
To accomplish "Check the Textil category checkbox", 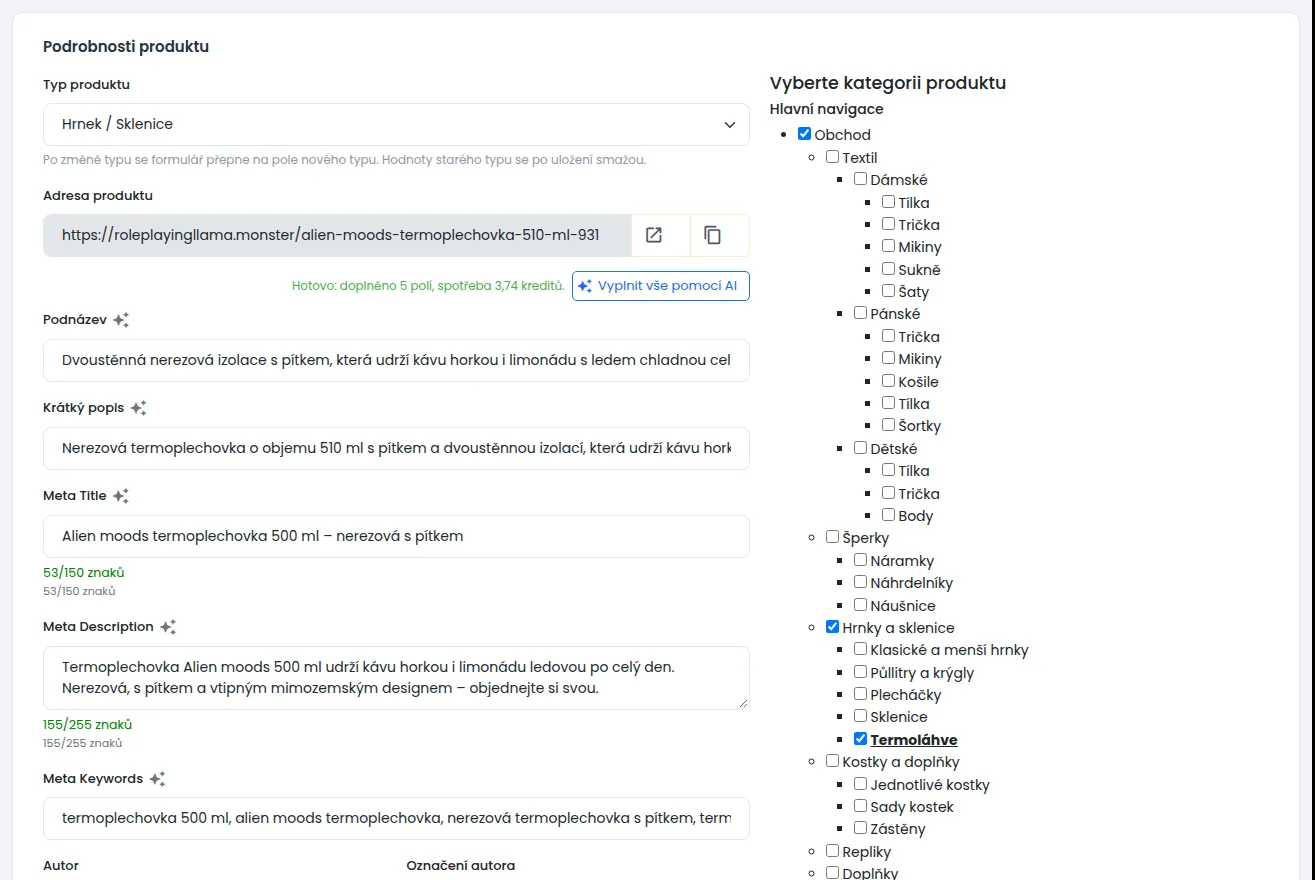I will click(832, 157).
